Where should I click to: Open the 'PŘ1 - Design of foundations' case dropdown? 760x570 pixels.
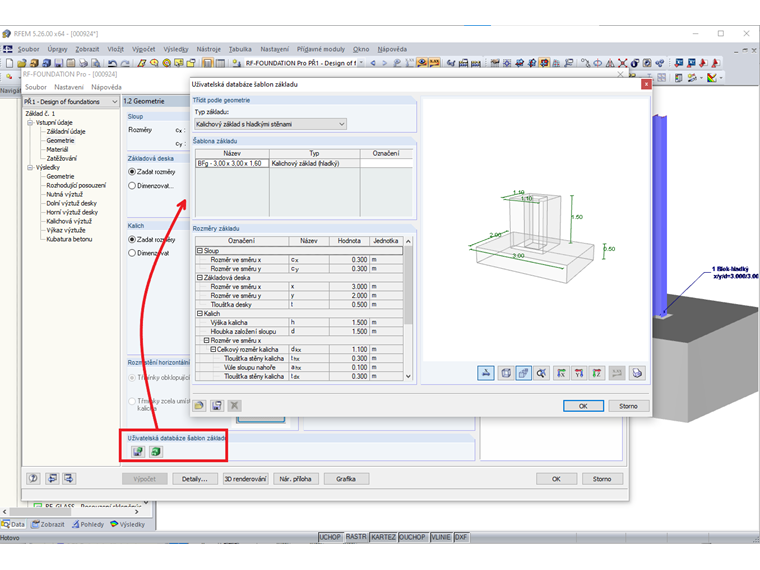(71, 101)
